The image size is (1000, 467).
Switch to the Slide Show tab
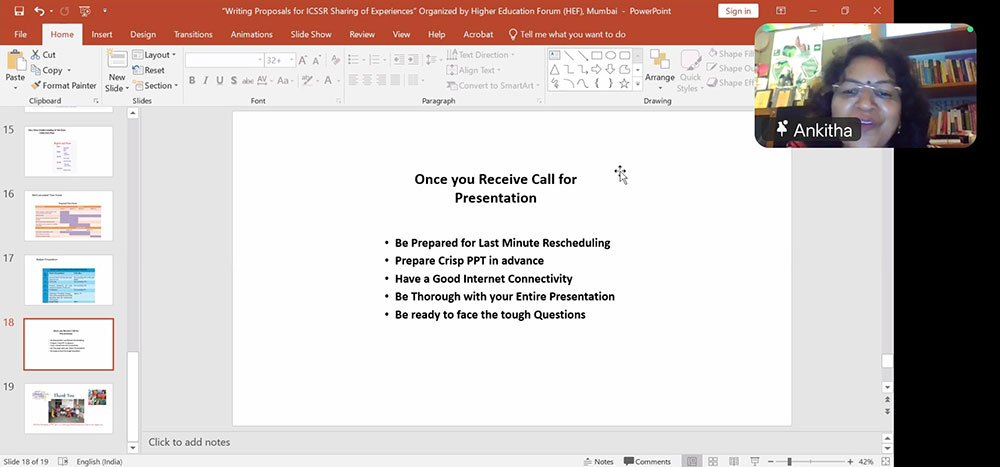click(x=311, y=34)
